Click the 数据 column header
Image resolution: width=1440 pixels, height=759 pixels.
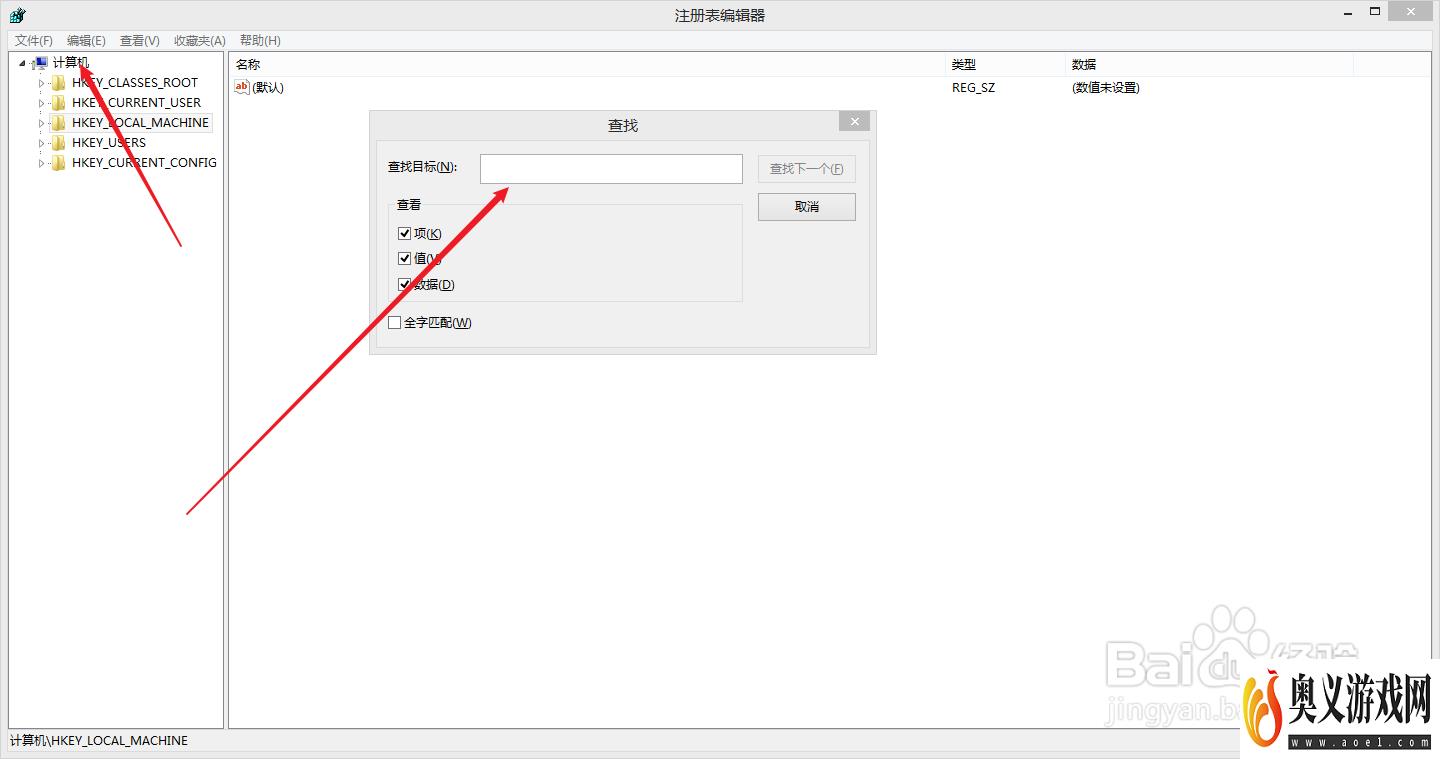click(1210, 64)
